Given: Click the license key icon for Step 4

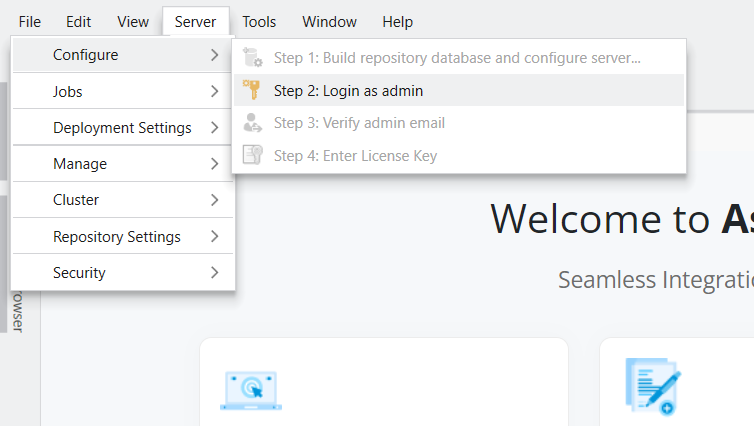Looking at the screenshot, I should pos(251,155).
